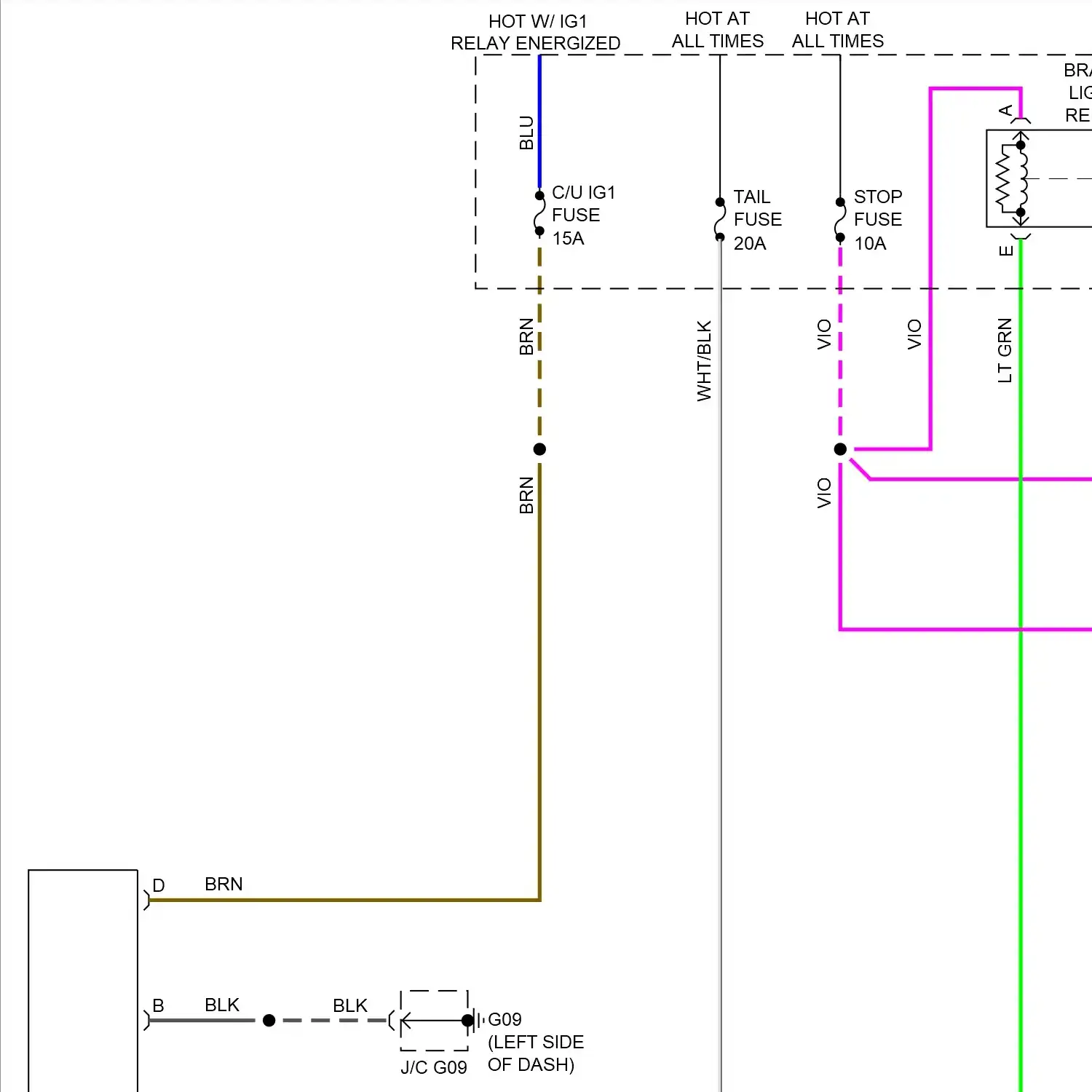
Task: Select the LEFT SIDE OF DASH text
Action: 535,1053
